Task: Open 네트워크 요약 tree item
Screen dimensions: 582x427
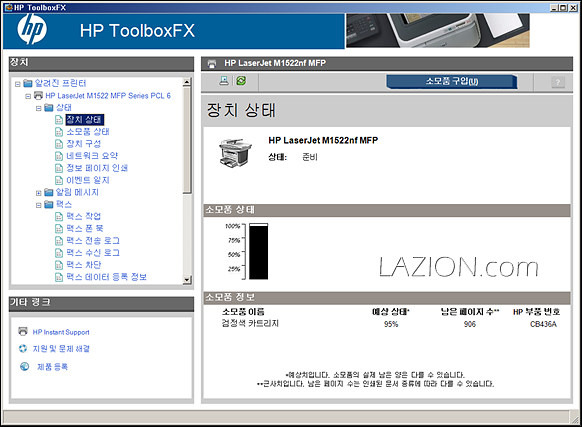Action: (92, 156)
